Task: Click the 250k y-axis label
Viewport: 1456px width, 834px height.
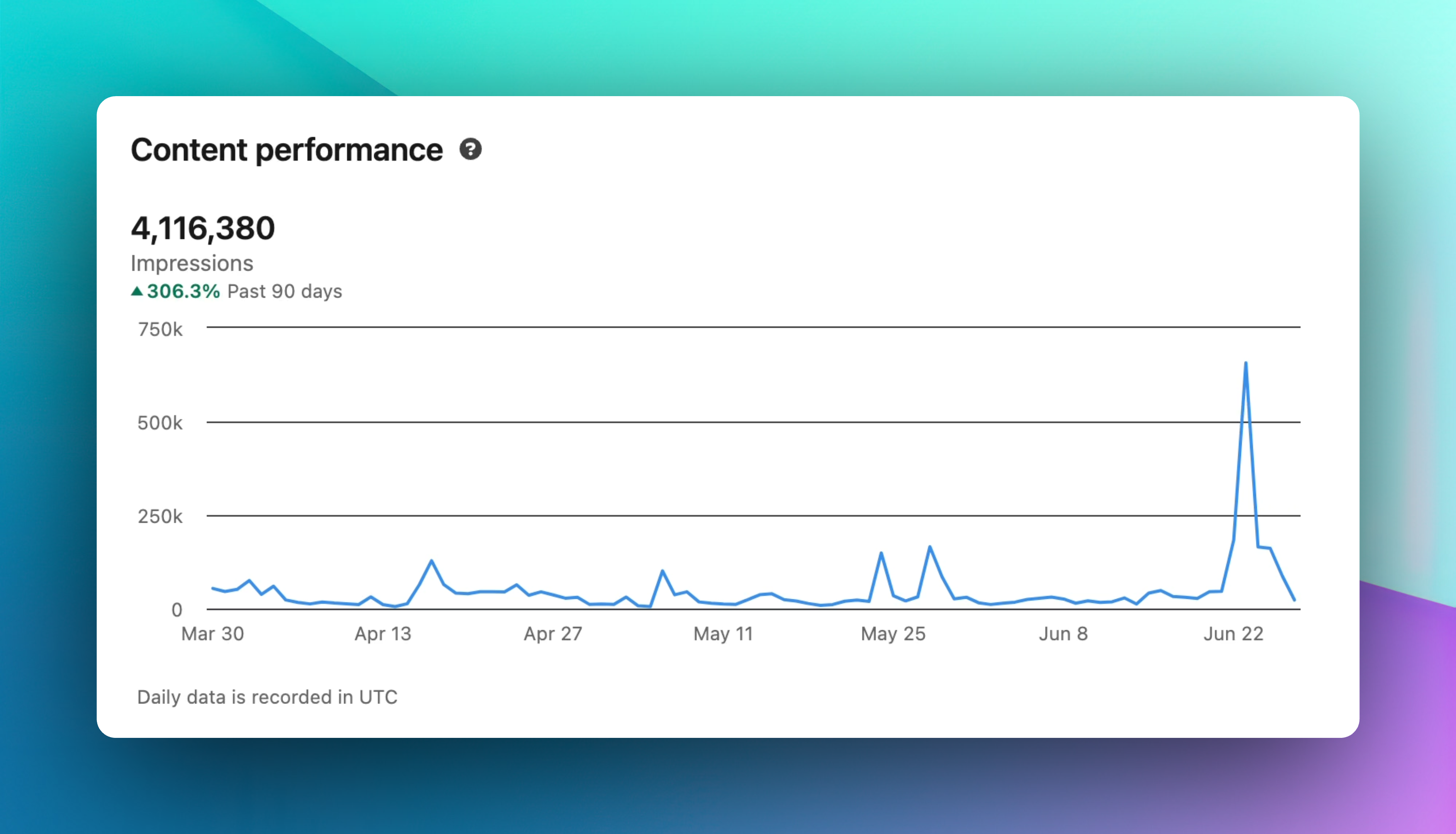Action: 160,516
